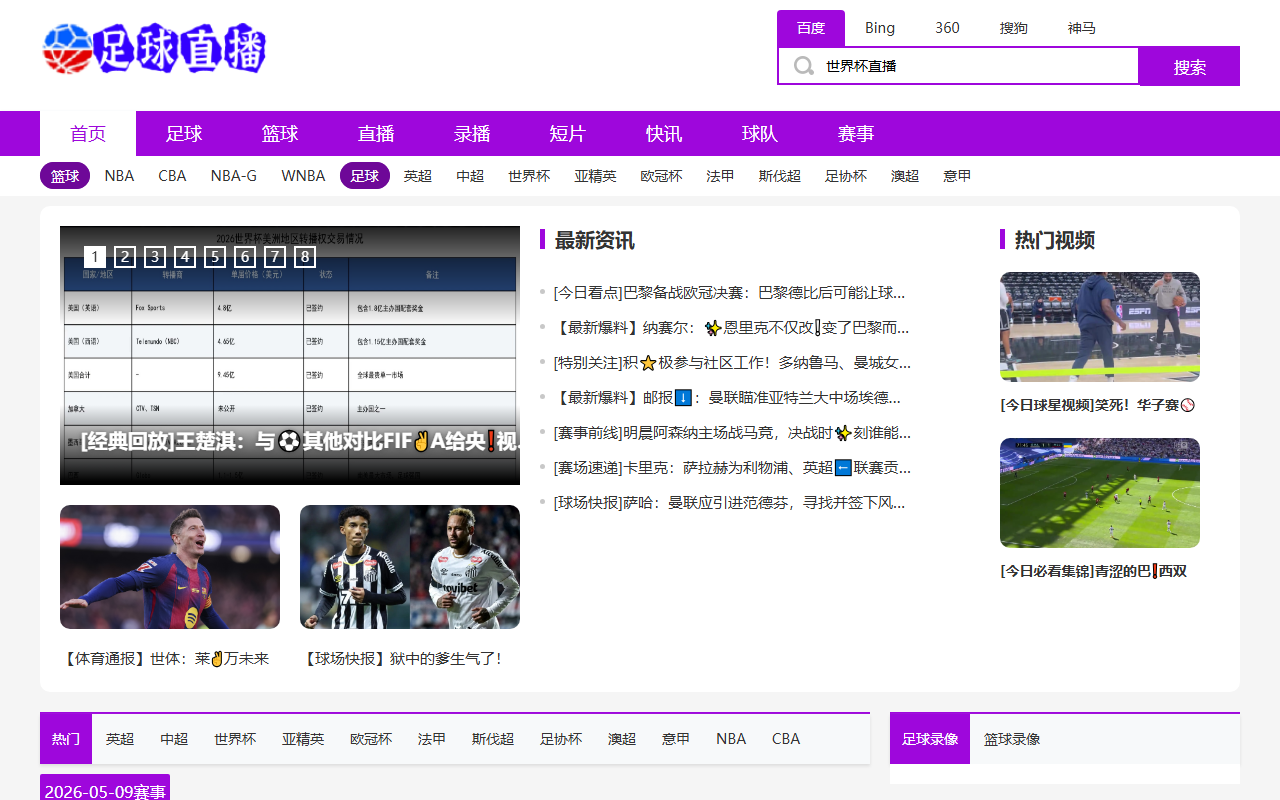Screen dimensions: 1280x800
Task: Open news headline 曼联瞄准亚特兰大中场
Action: click(x=728, y=397)
